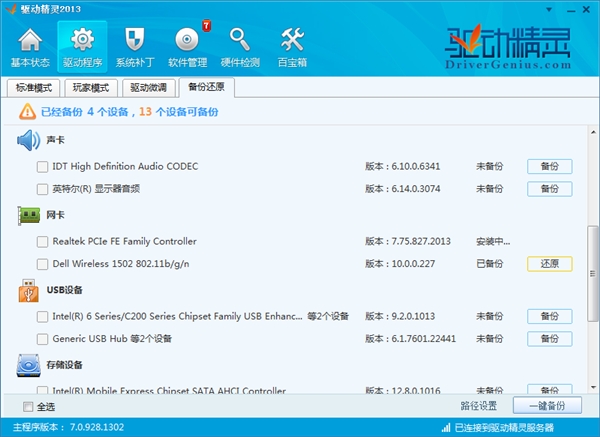Backup 英特尔(R) 显示器音频 driver
The width and height of the screenshot is (600, 437).
point(549,189)
